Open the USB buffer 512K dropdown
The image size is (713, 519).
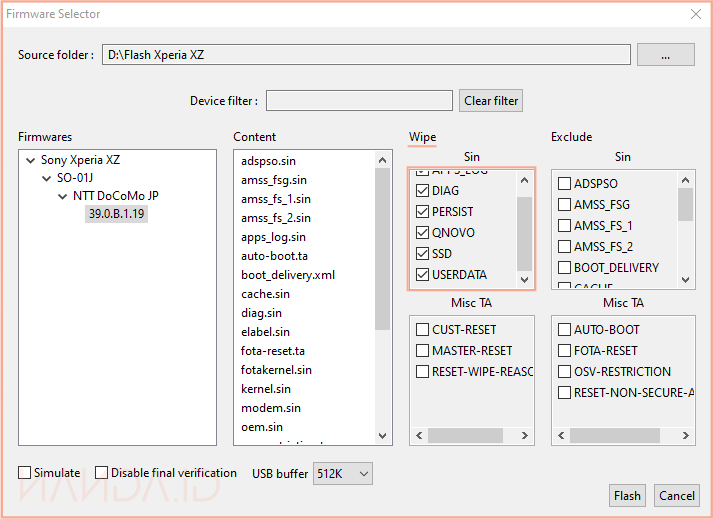point(342,473)
